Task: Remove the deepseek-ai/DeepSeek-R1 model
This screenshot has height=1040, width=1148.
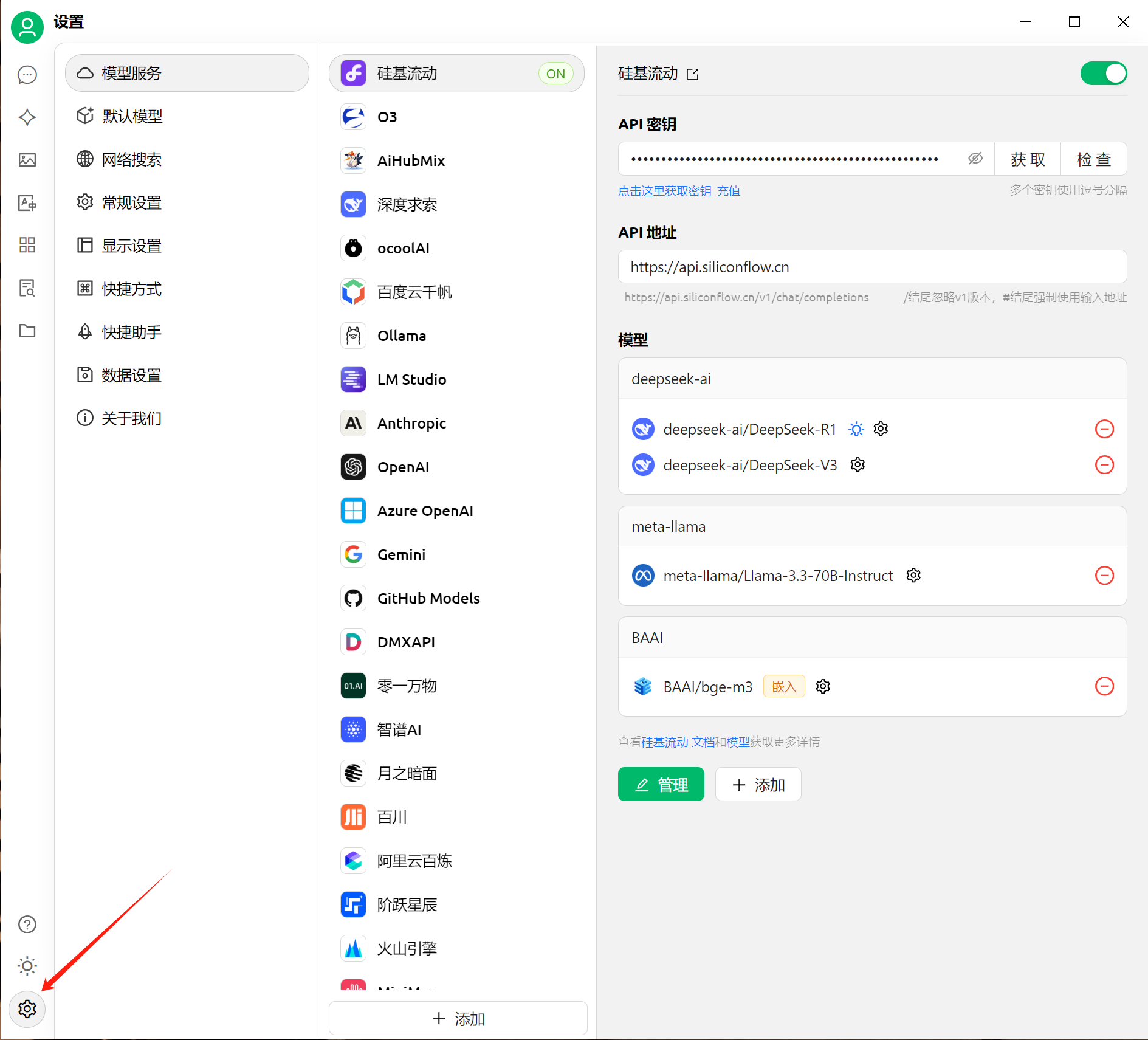Action: [1104, 429]
